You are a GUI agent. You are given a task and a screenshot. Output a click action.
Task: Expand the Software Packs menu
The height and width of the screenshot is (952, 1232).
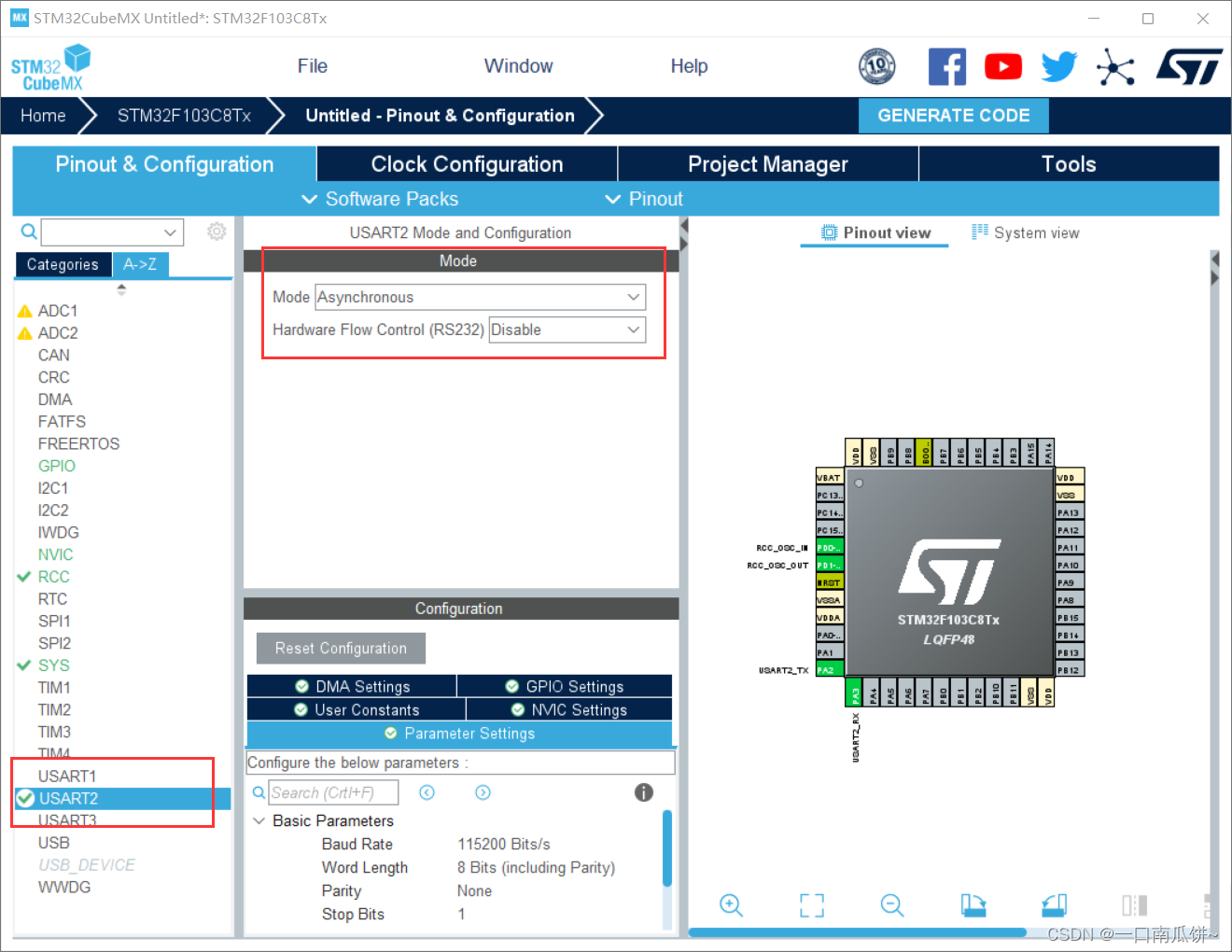[x=380, y=199]
